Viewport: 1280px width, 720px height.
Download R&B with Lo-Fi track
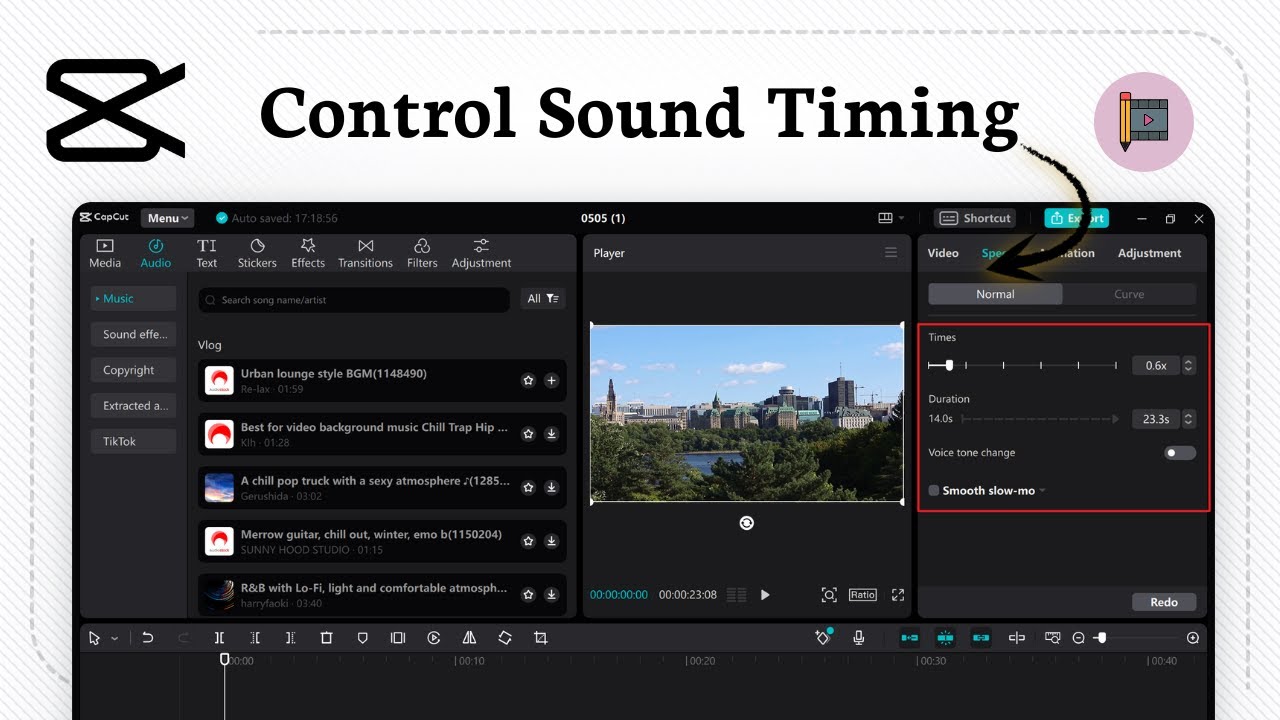pyautogui.click(x=551, y=594)
